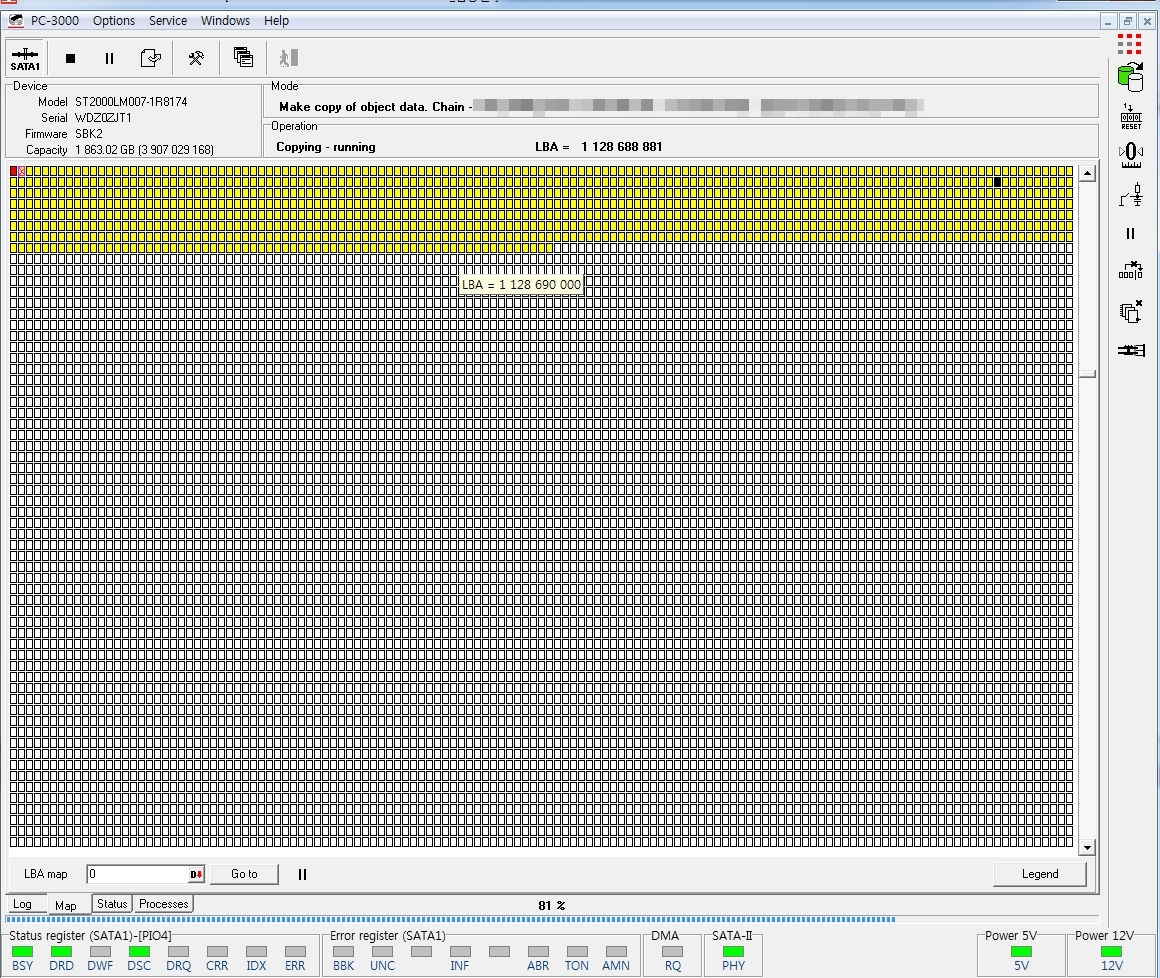
Task: Click the 5V power indicator
Action: (x=1021, y=952)
